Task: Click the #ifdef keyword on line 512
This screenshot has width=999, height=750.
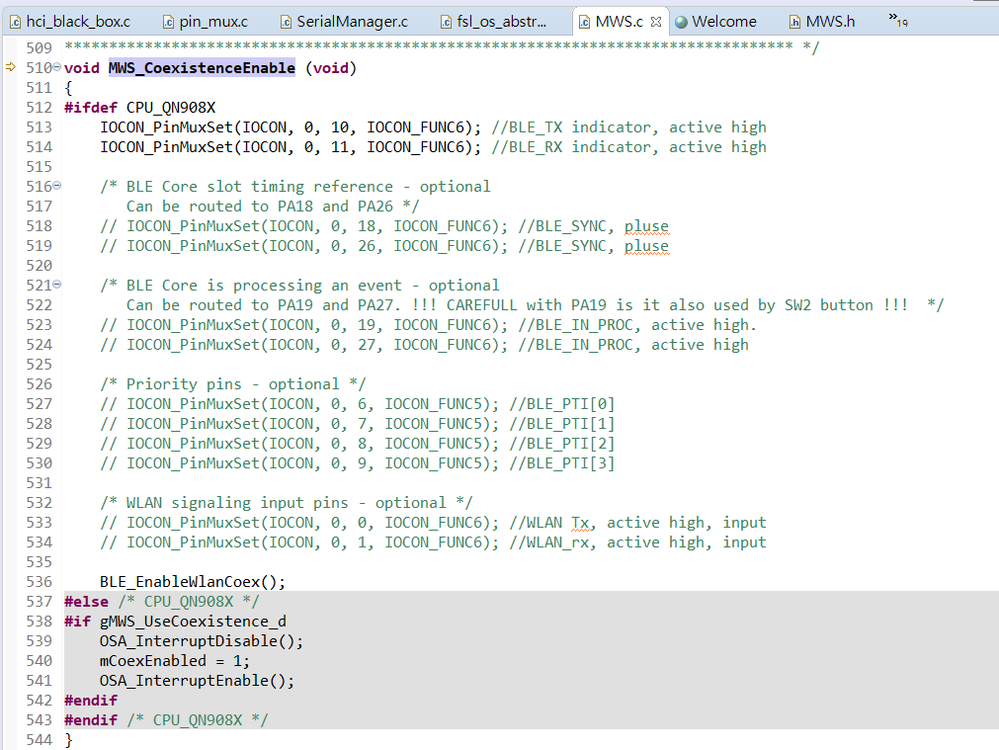Action: click(90, 107)
